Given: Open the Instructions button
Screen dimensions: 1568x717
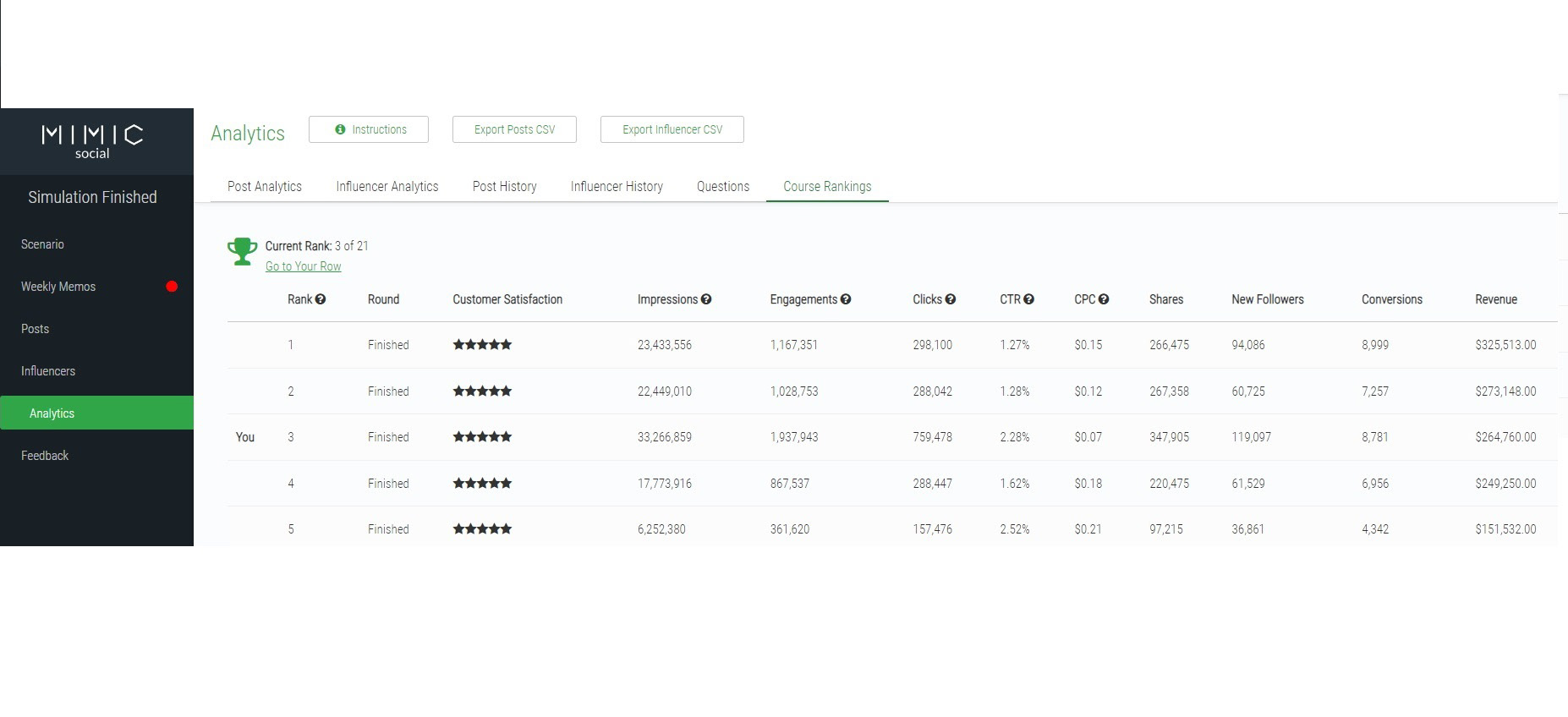Looking at the screenshot, I should [x=369, y=129].
